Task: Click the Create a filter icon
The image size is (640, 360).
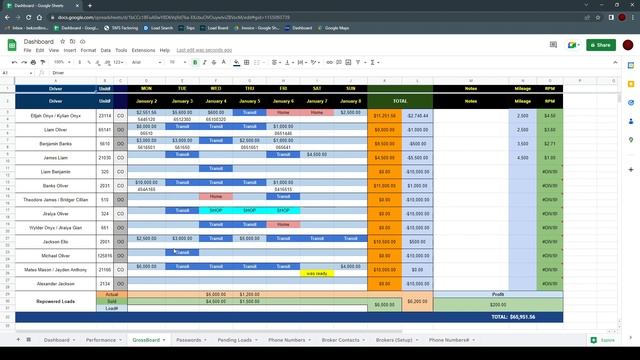Action: 358,62
